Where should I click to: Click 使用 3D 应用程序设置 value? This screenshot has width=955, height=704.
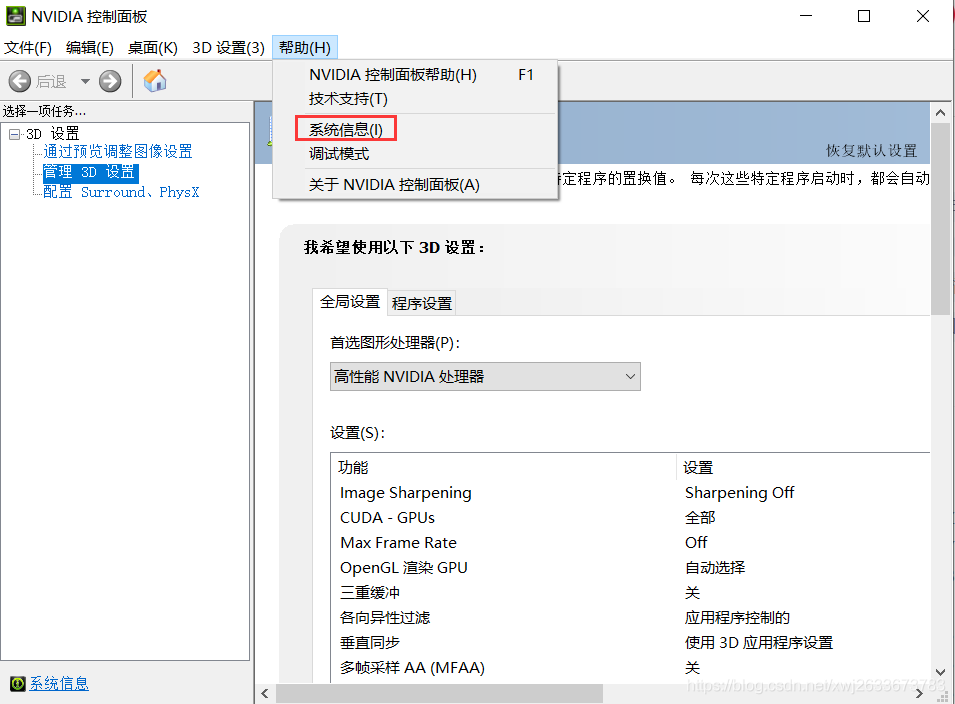pos(759,642)
